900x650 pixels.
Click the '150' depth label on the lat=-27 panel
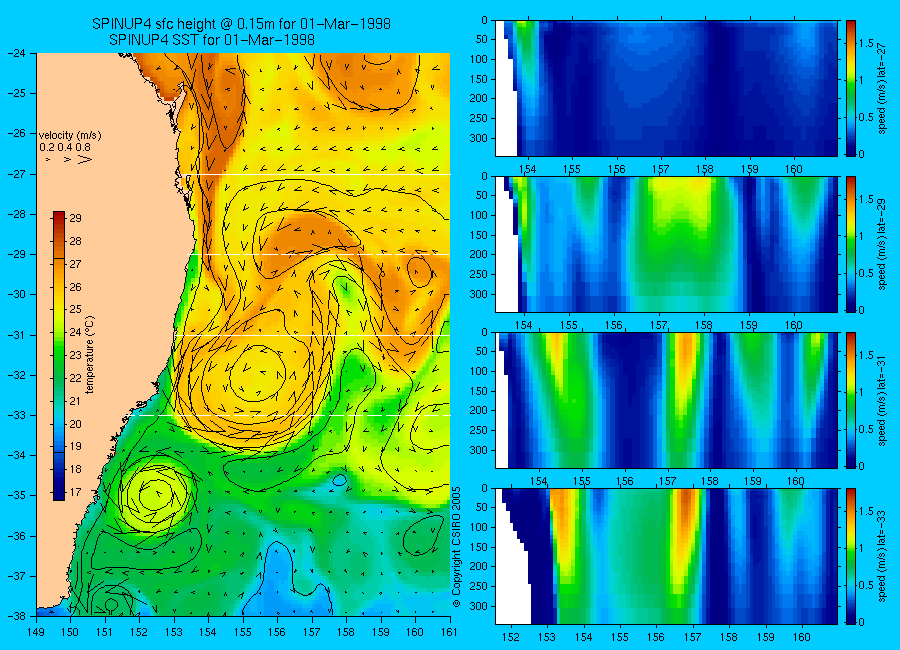point(479,79)
